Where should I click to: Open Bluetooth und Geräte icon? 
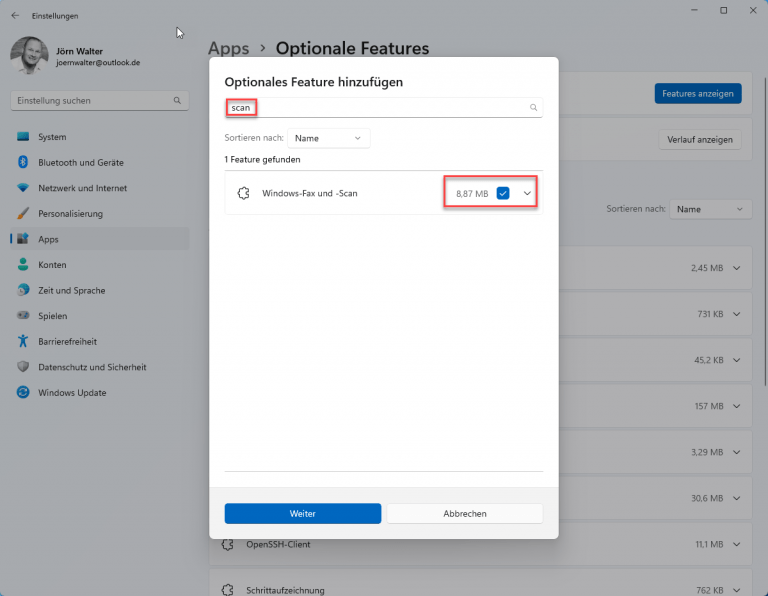[x=23, y=162]
